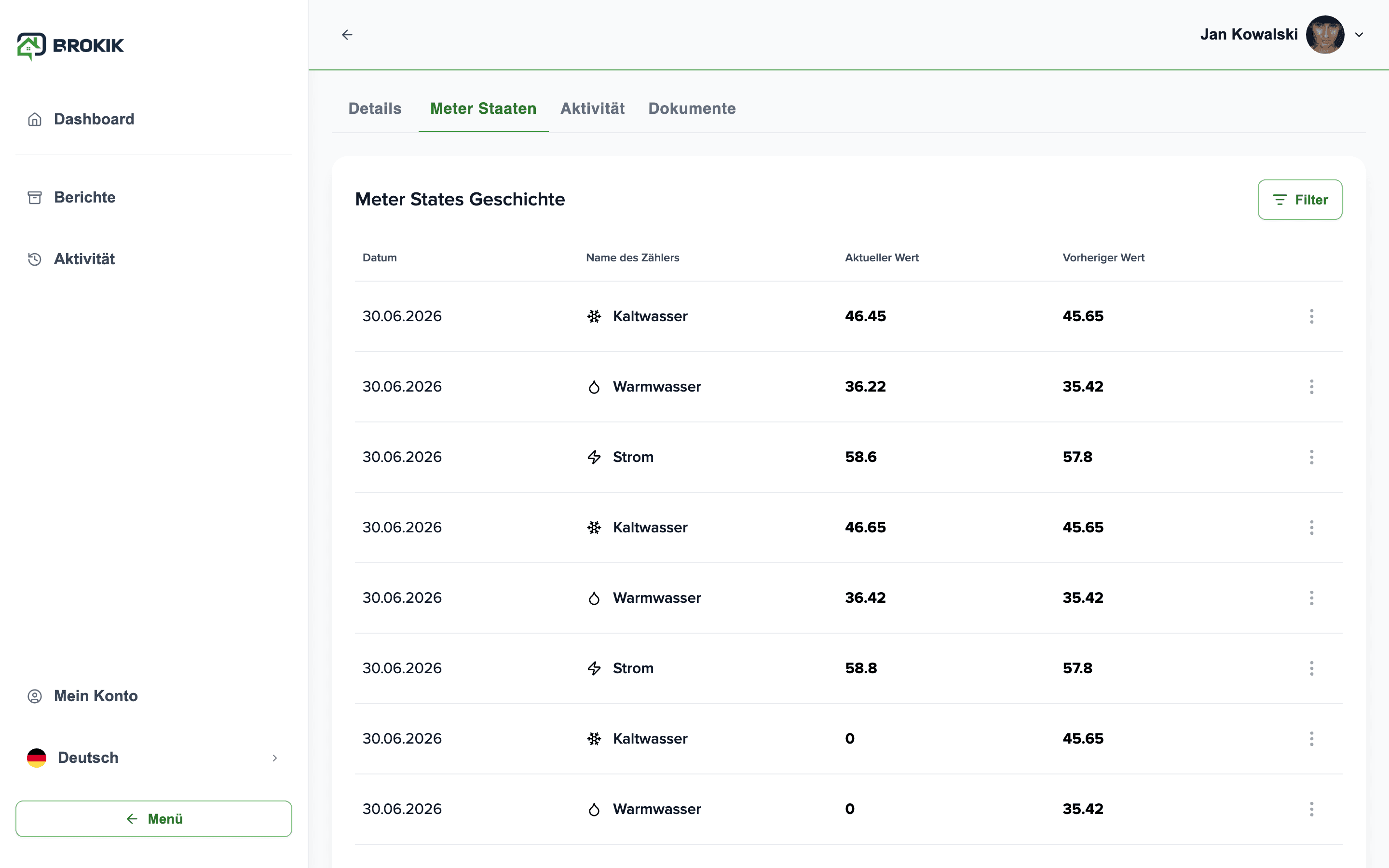Click the Menü button
The width and height of the screenshot is (1389, 868).
click(x=154, y=819)
